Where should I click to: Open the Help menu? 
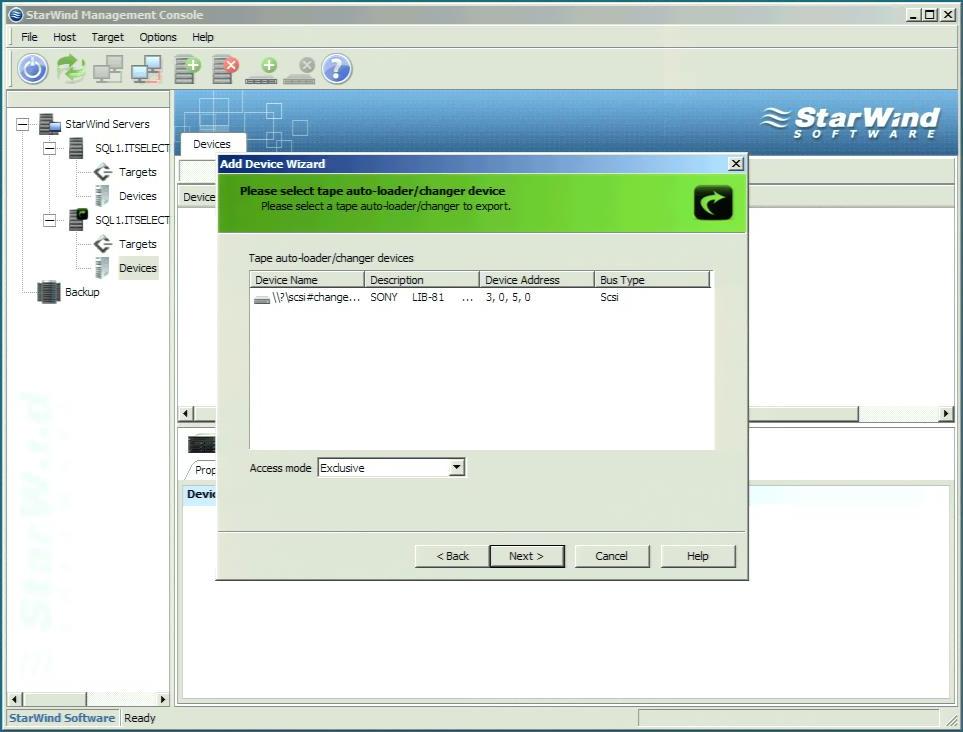[x=203, y=37]
